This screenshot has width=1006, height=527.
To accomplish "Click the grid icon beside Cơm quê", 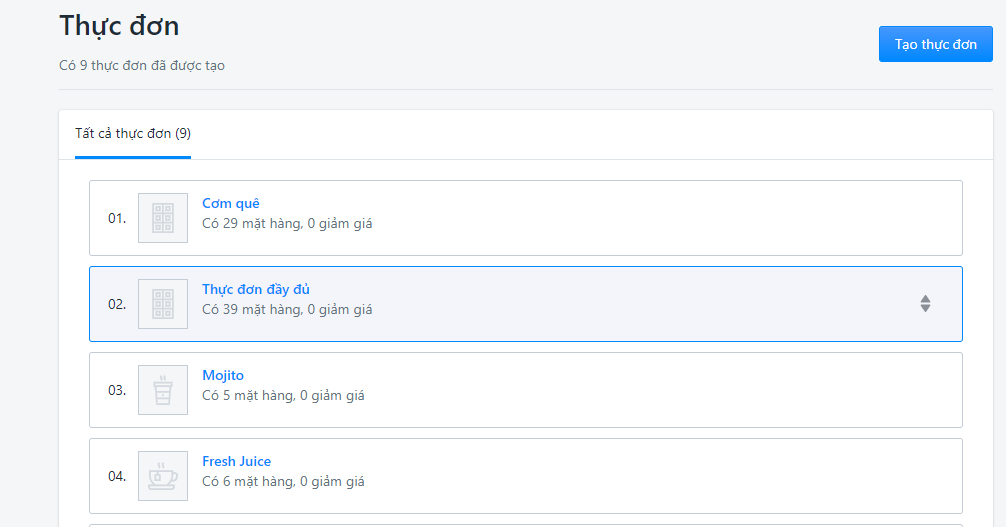I will coord(163,218).
